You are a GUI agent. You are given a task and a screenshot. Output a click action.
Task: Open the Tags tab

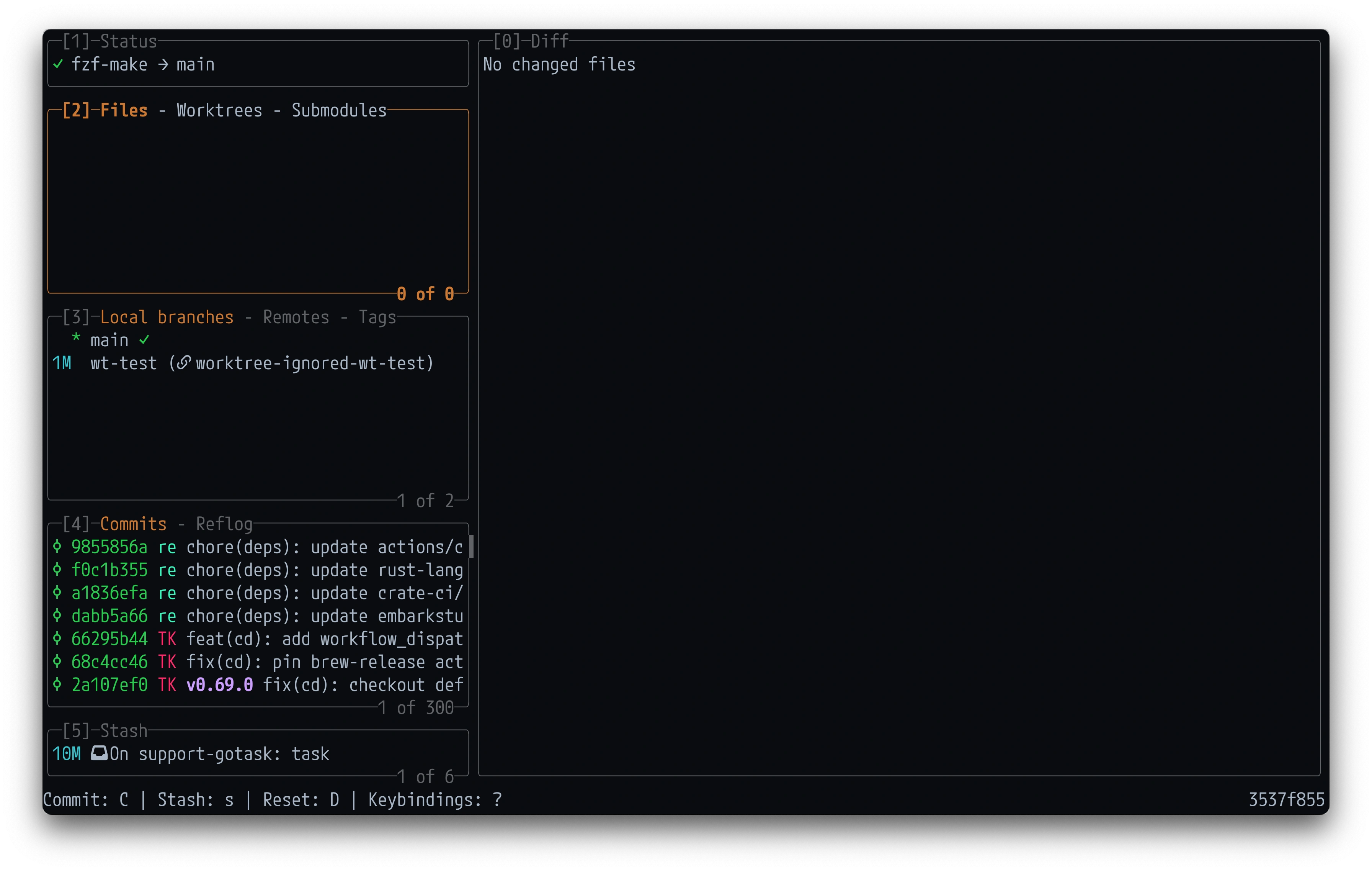click(377, 317)
